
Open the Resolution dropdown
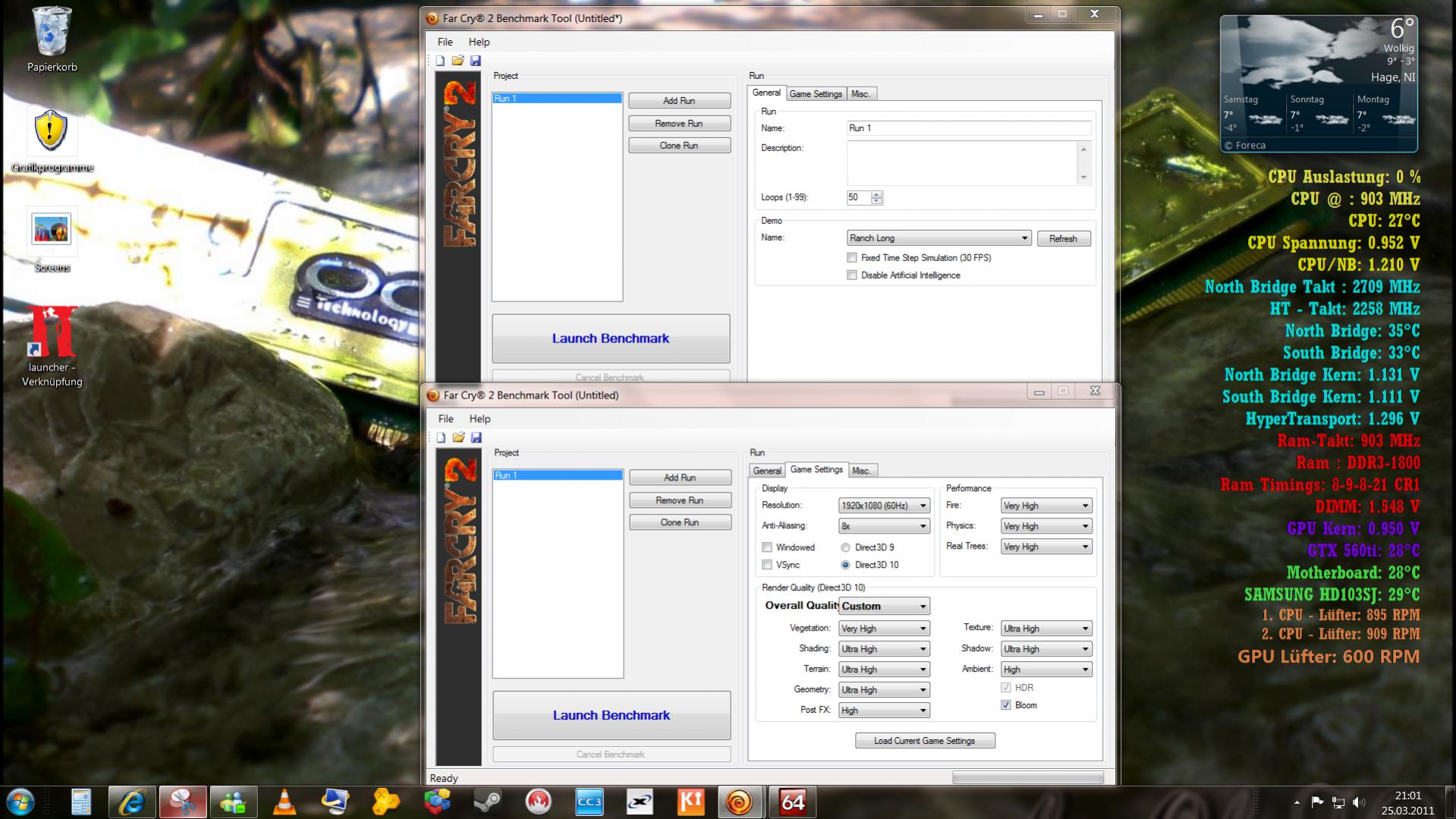(884, 506)
